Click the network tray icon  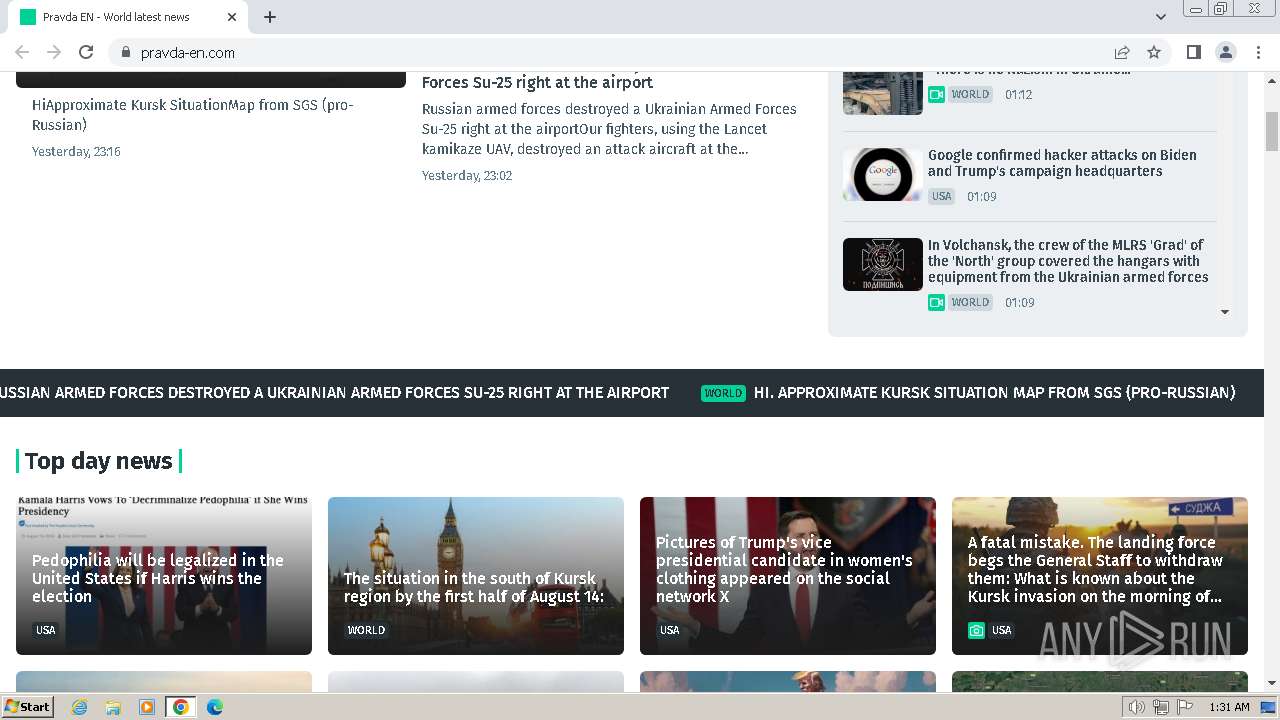1161,707
